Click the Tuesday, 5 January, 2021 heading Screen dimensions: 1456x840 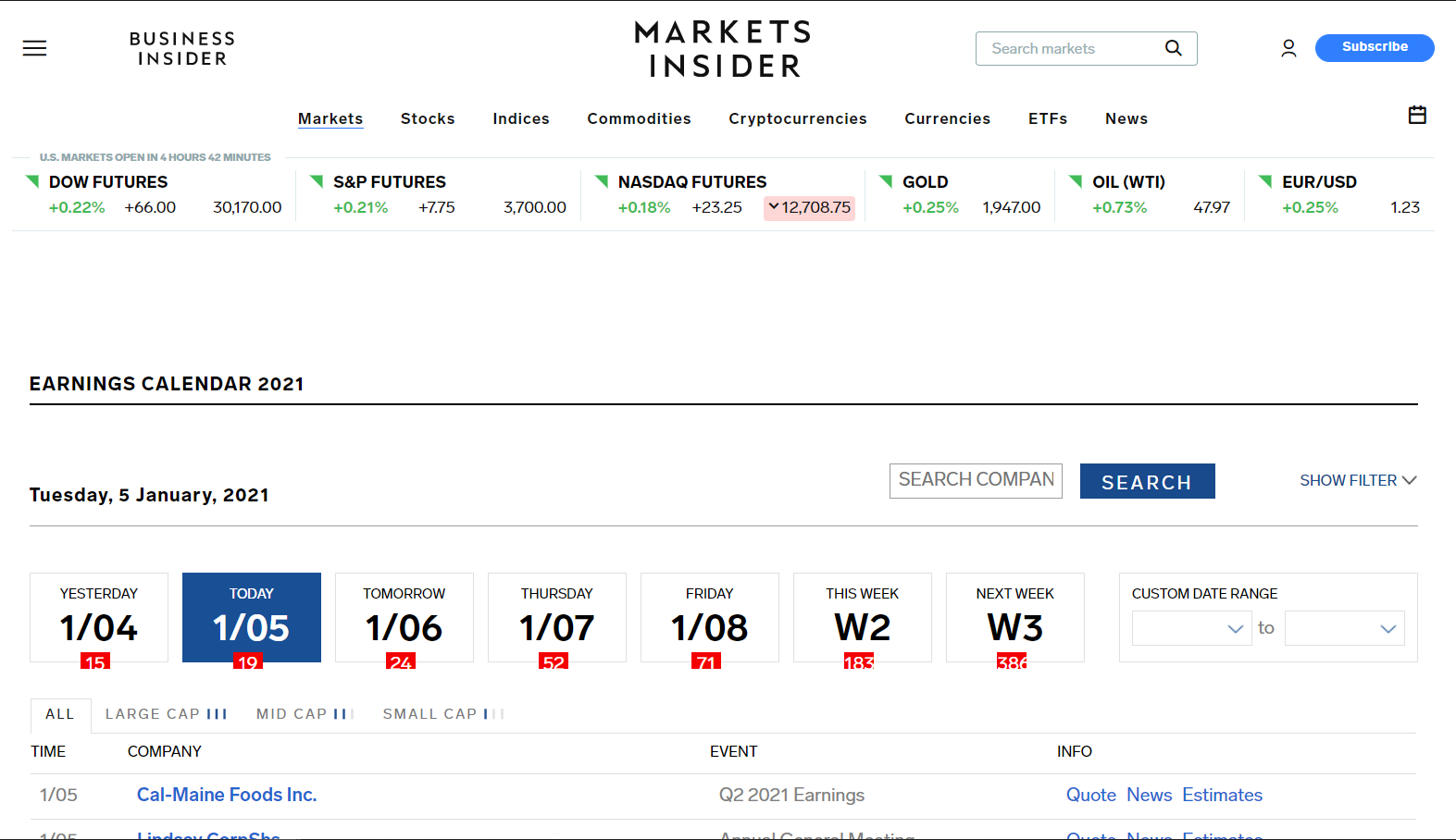click(149, 495)
